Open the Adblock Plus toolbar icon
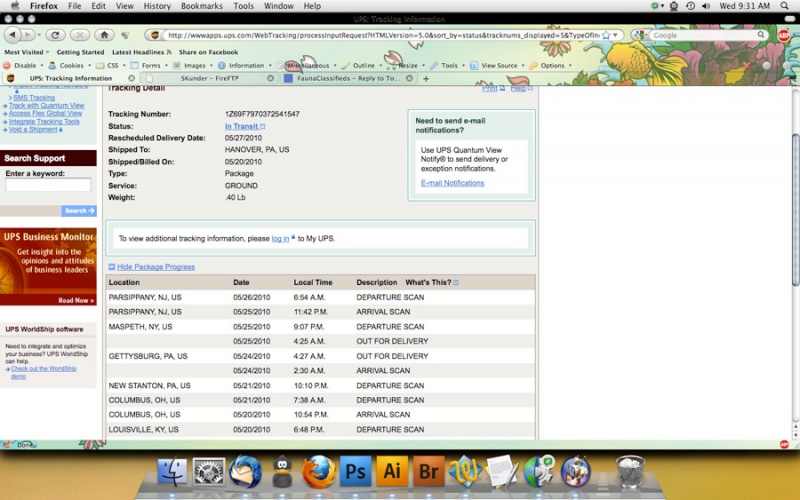Image resolution: width=800 pixels, height=500 pixels. point(784,35)
